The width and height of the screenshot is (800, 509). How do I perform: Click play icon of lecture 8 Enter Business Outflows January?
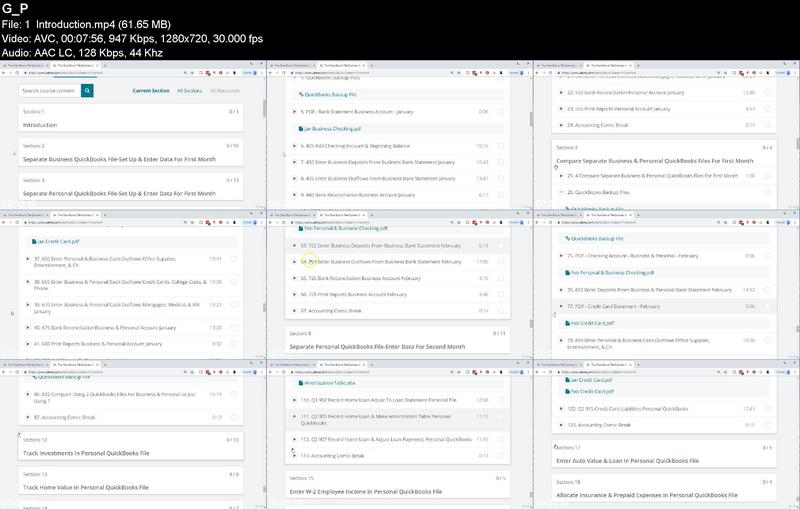(x=294, y=179)
